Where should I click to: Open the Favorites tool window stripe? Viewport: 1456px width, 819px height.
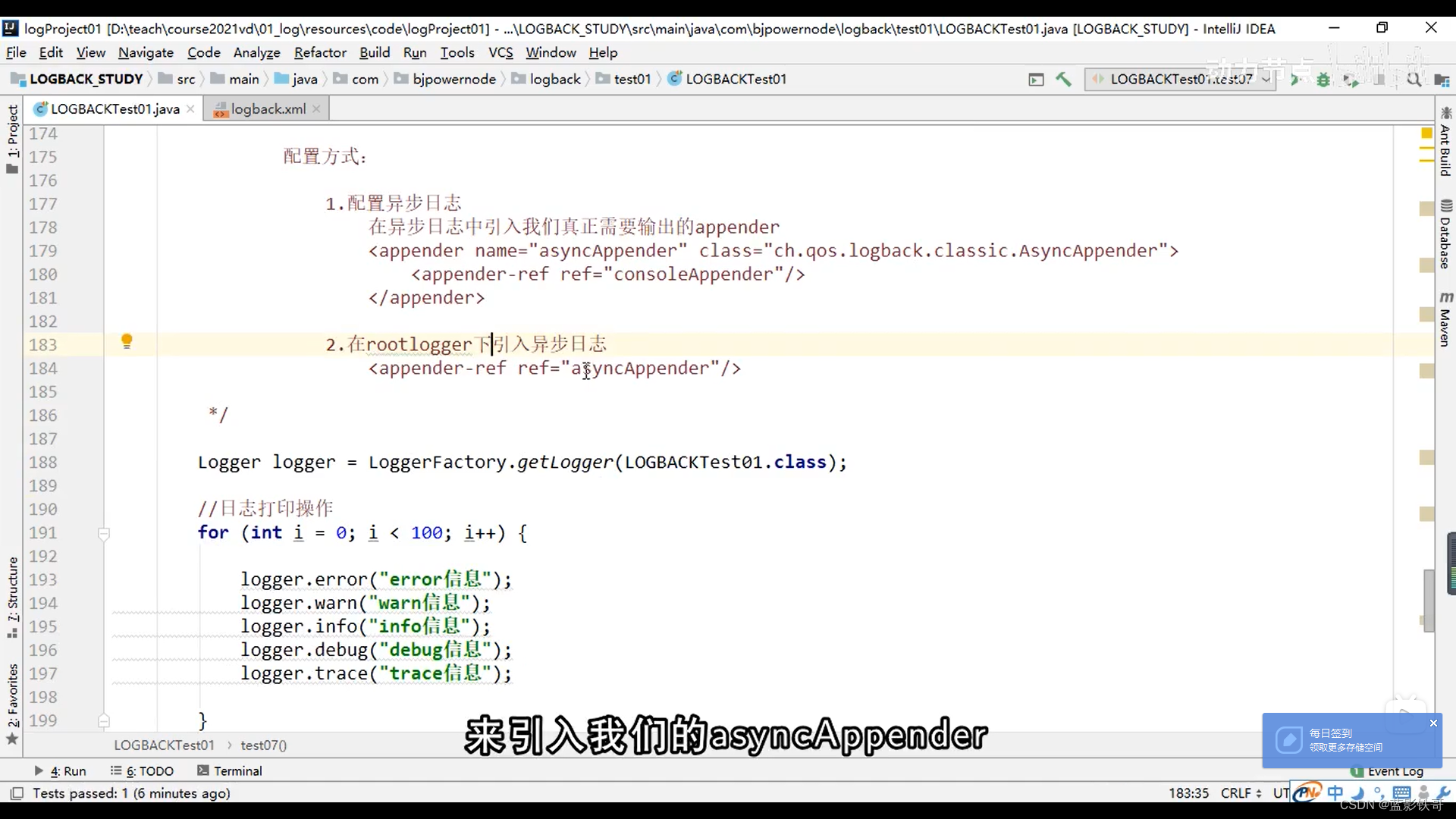(x=12, y=704)
